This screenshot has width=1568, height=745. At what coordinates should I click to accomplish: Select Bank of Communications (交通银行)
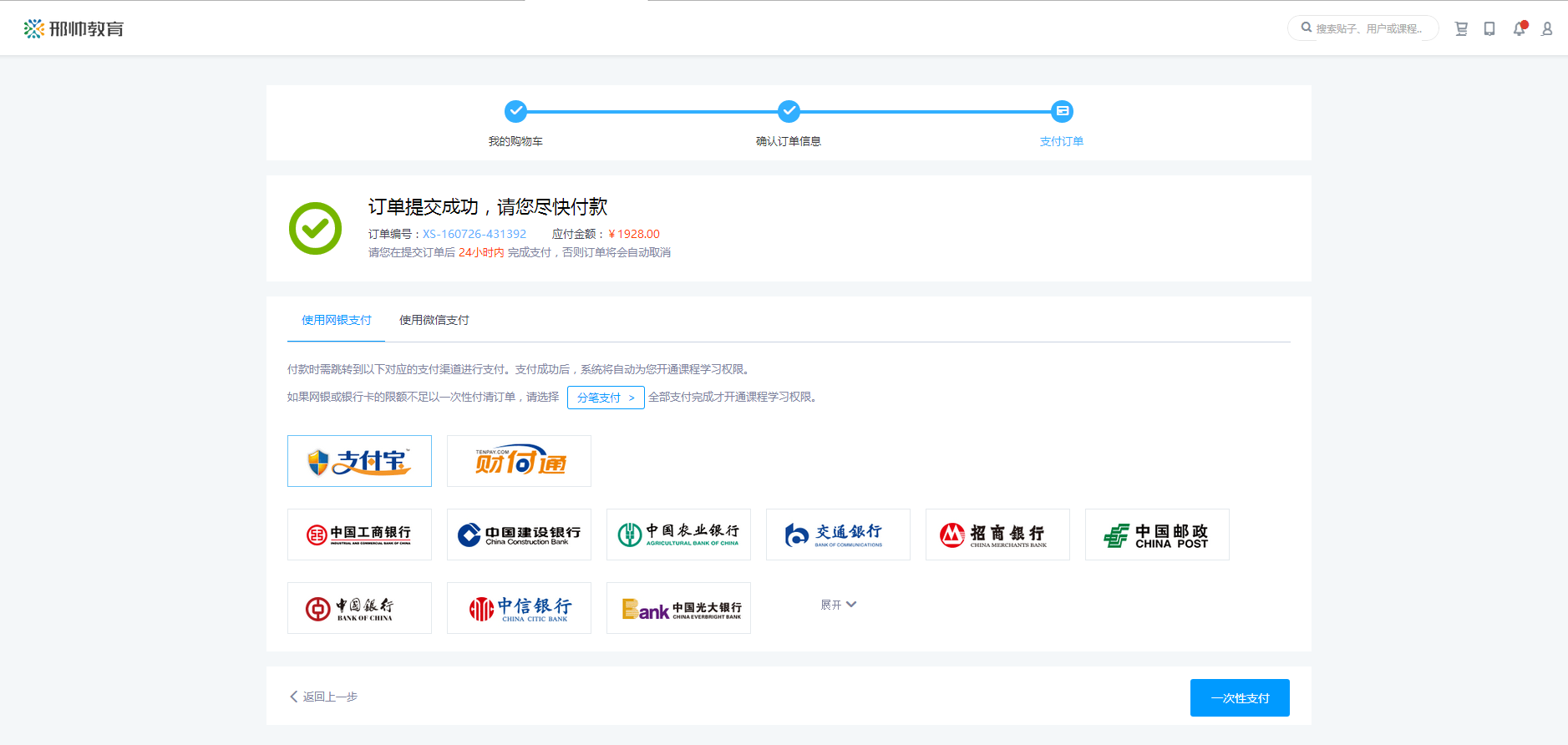[838, 535]
